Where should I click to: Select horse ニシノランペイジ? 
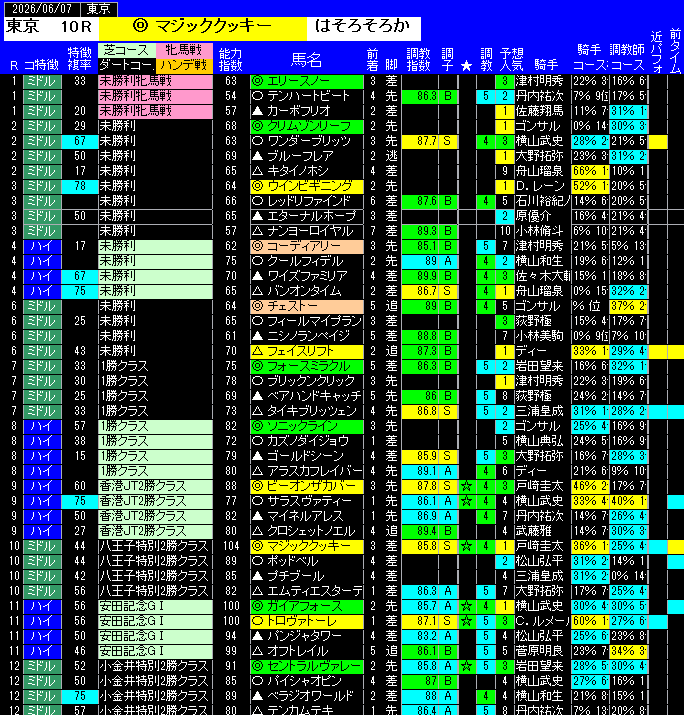coord(306,336)
